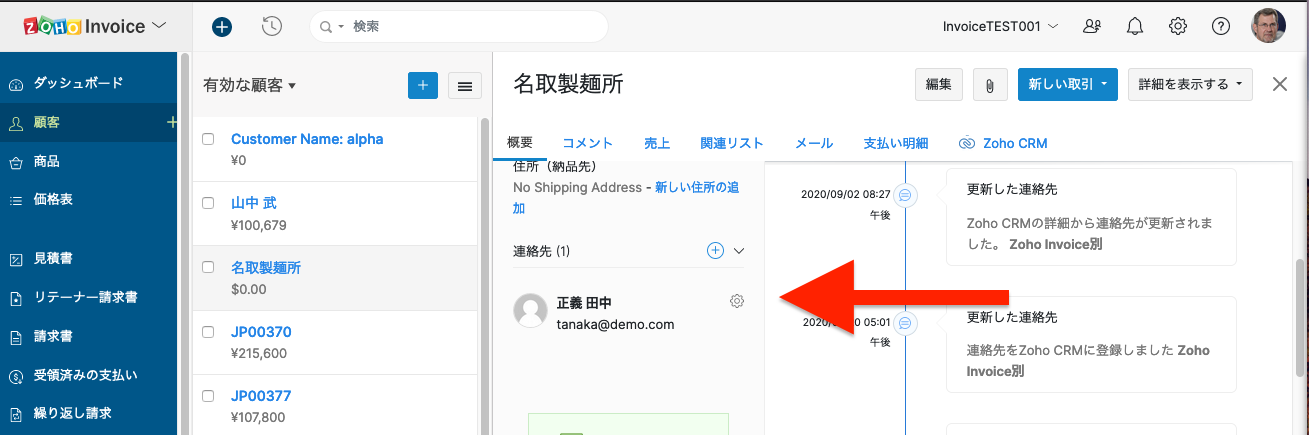
Task: Open the InvoiceTEST001 organization switcher
Action: [1000, 27]
